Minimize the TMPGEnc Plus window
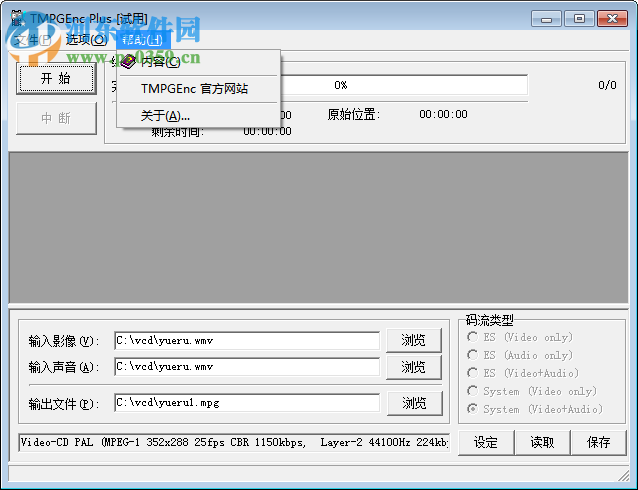The width and height of the screenshot is (638, 490). tap(546, 19)
